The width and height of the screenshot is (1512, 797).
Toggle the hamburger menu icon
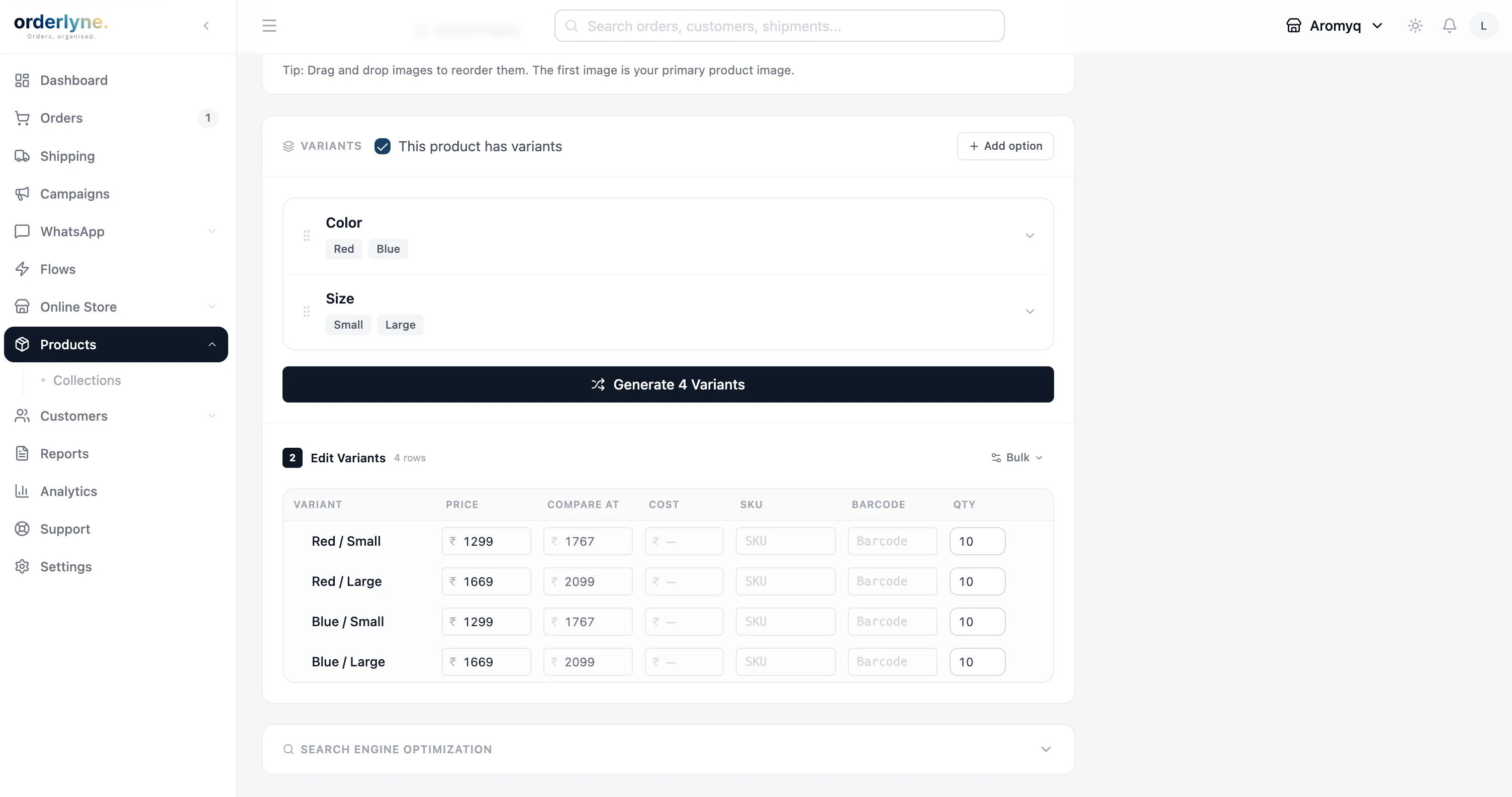point(269,26)
